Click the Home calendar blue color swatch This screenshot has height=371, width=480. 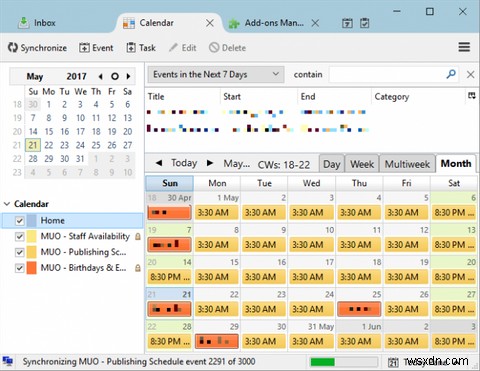pyautogui.click(x=31, y=221)
